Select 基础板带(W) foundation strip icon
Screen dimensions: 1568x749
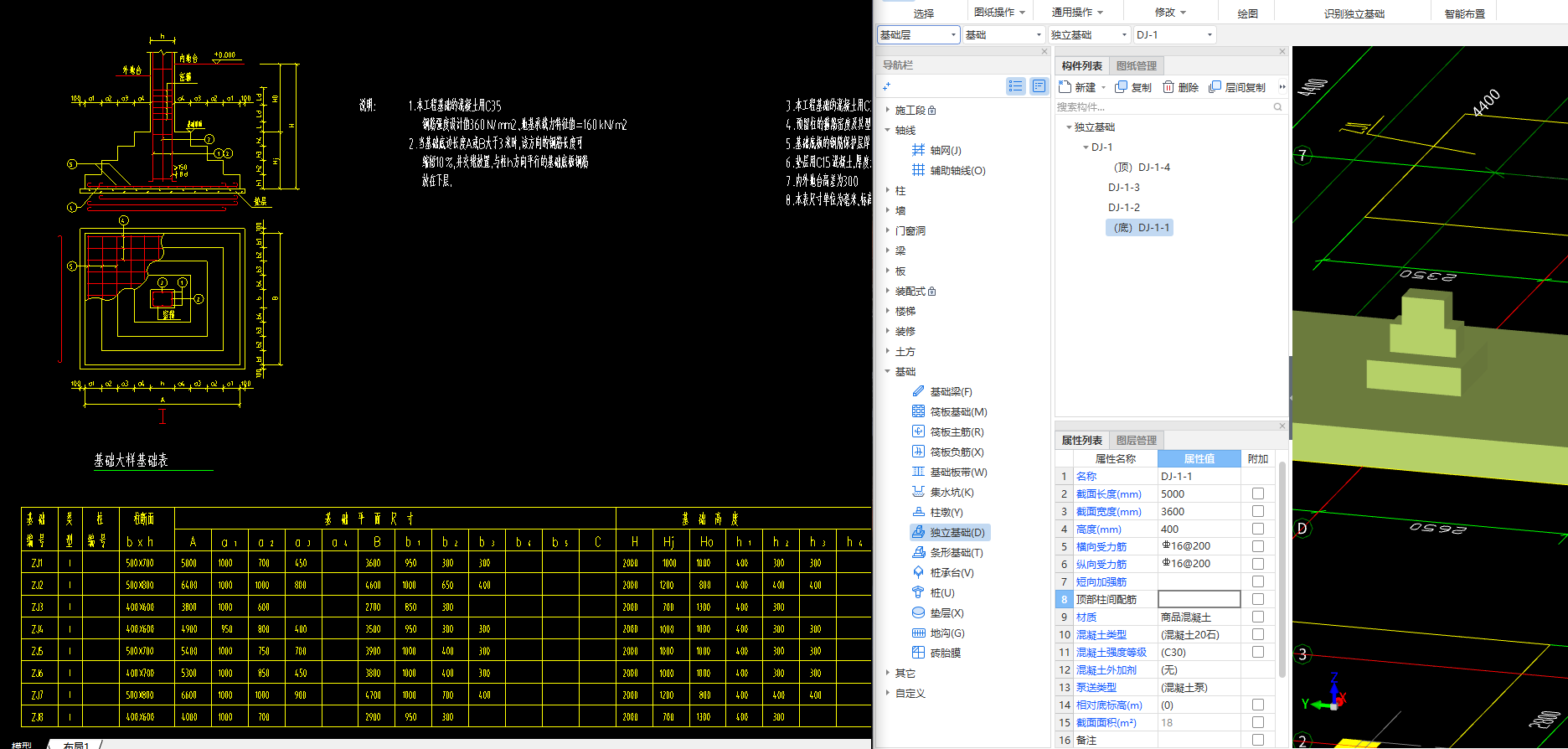[x=918, y=472]
